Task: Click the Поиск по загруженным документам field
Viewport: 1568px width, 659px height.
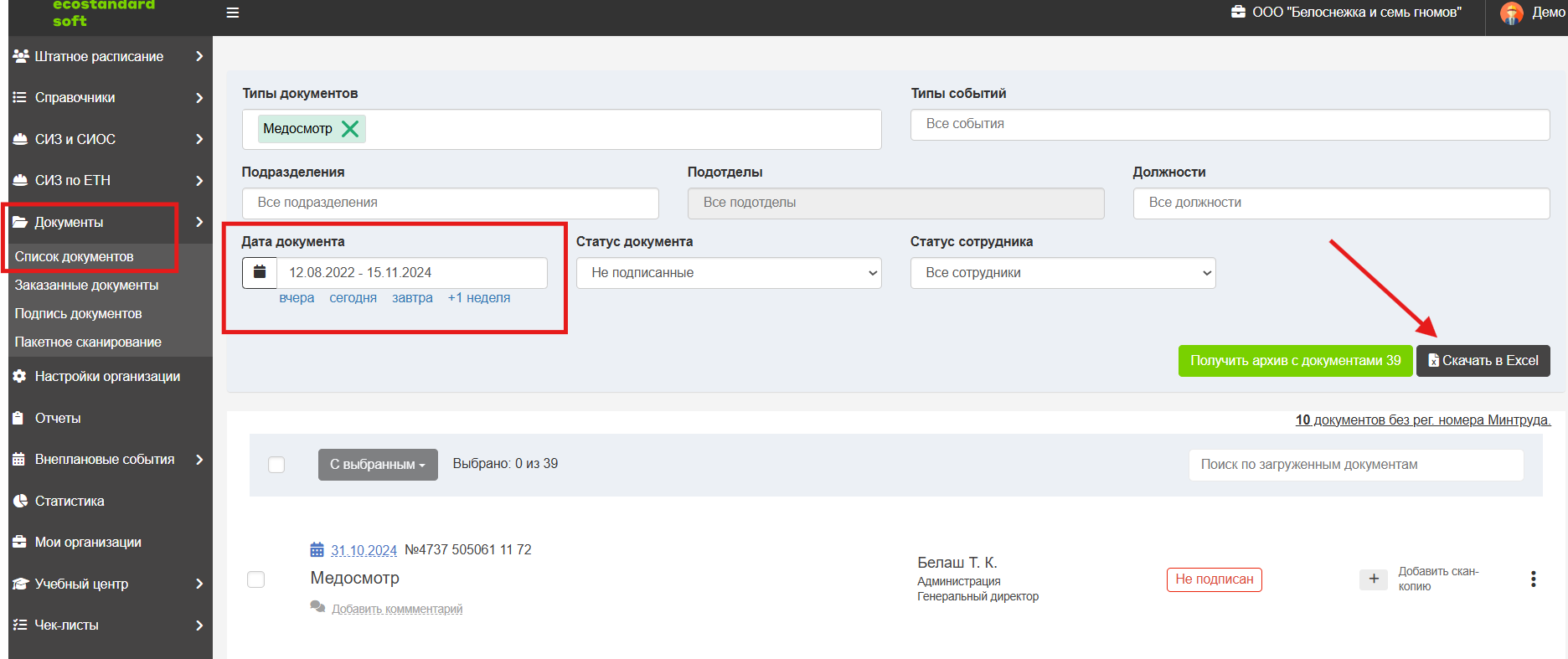Action: (1356, 465)
